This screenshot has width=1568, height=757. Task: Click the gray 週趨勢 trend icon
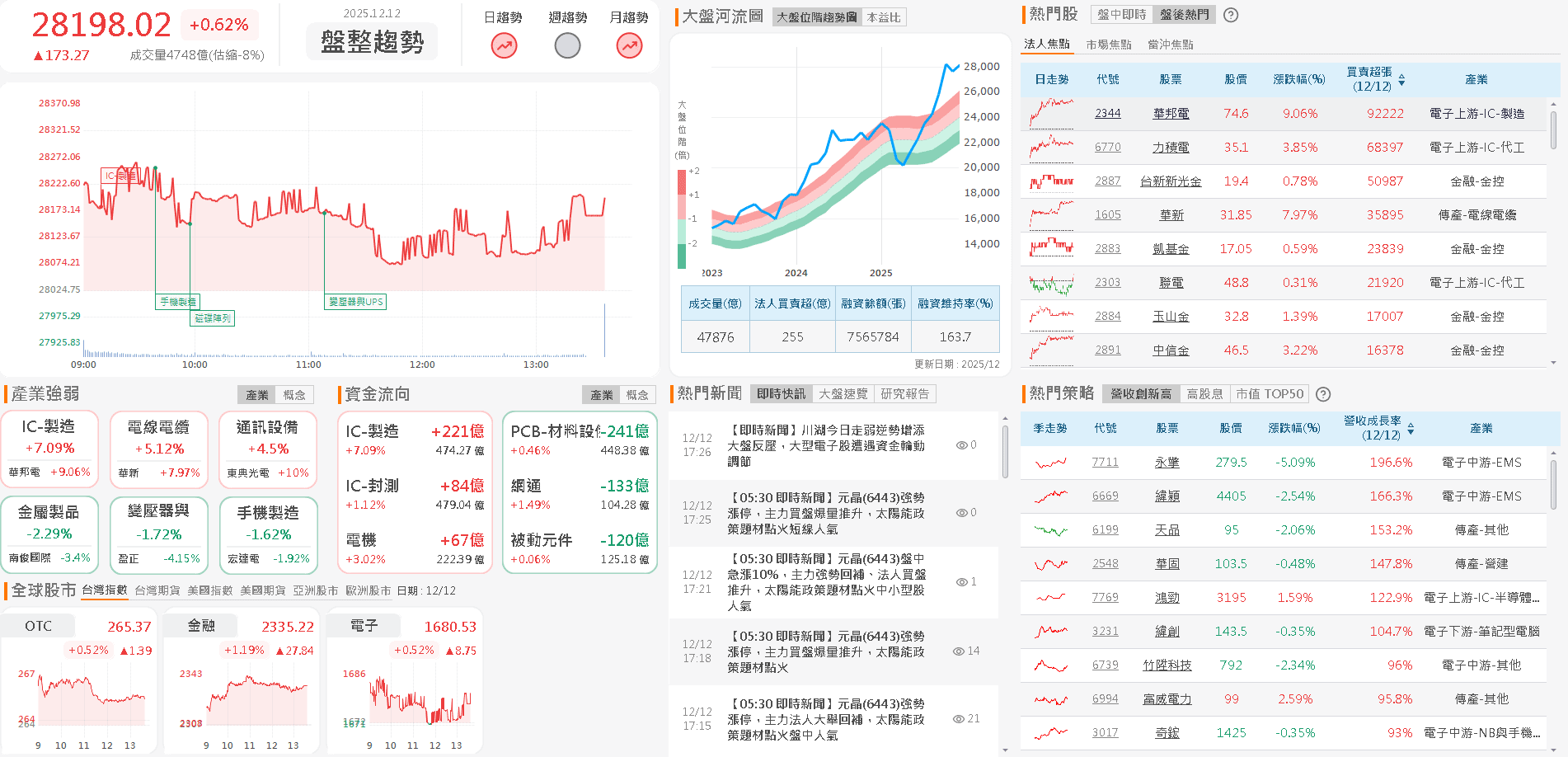coord(566,45)
